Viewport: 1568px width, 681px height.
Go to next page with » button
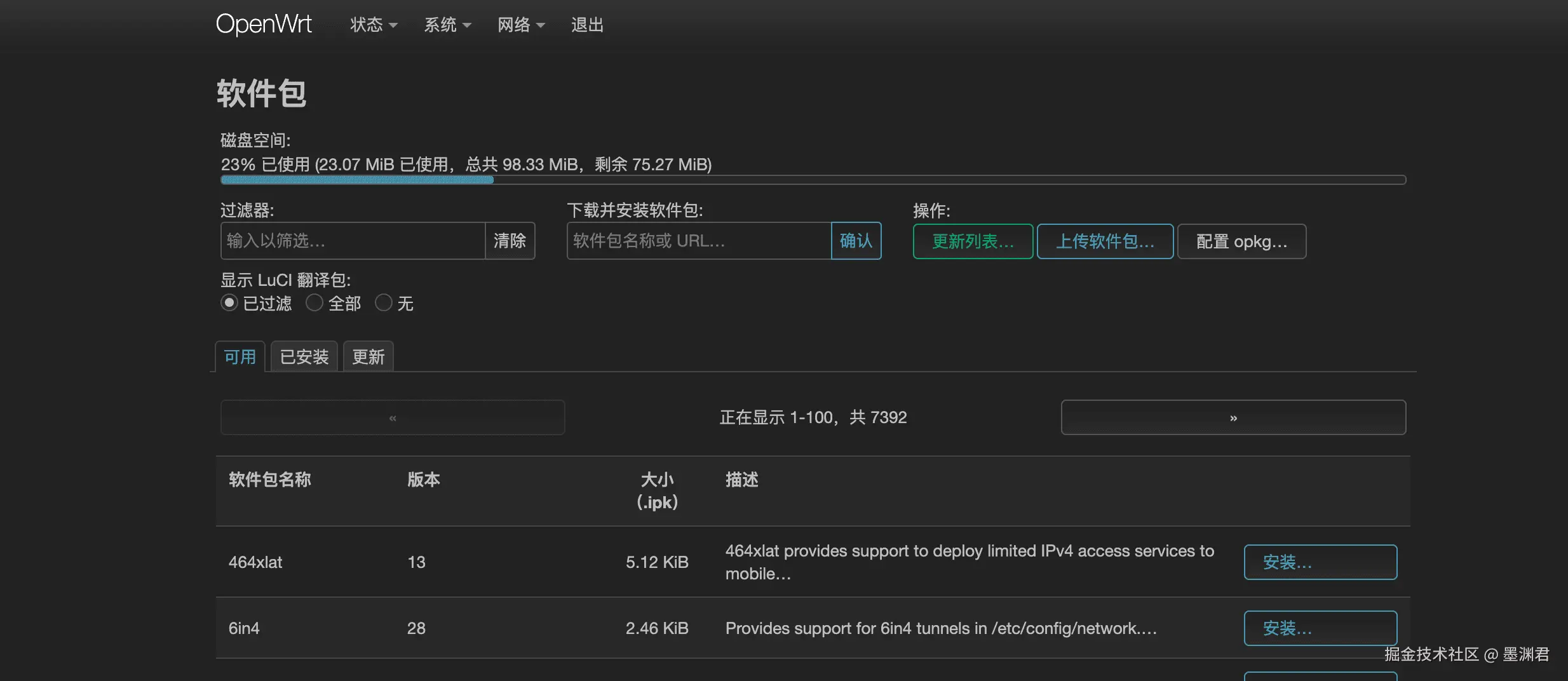click(x=1233, y=417)
